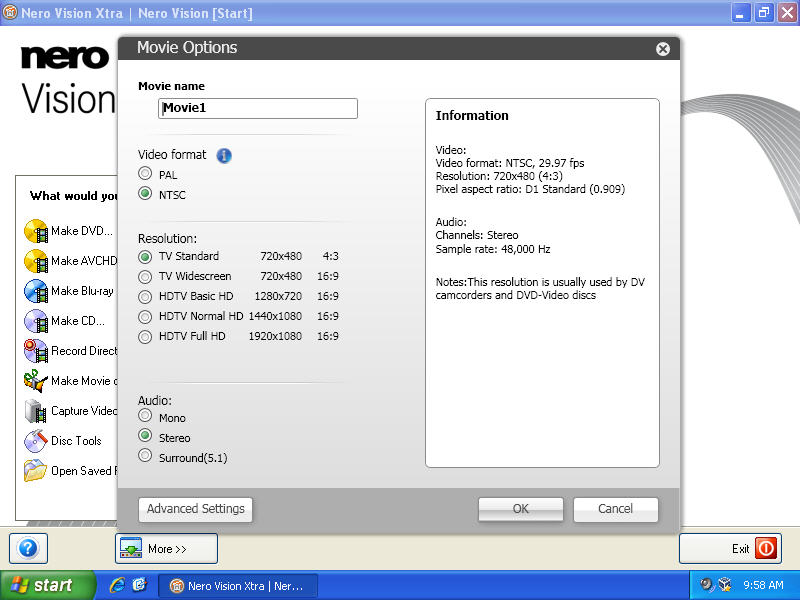Select the NTSC video format
Image resolution: width=800 pixels, height=600 pixels.
[x=145, y=194]
